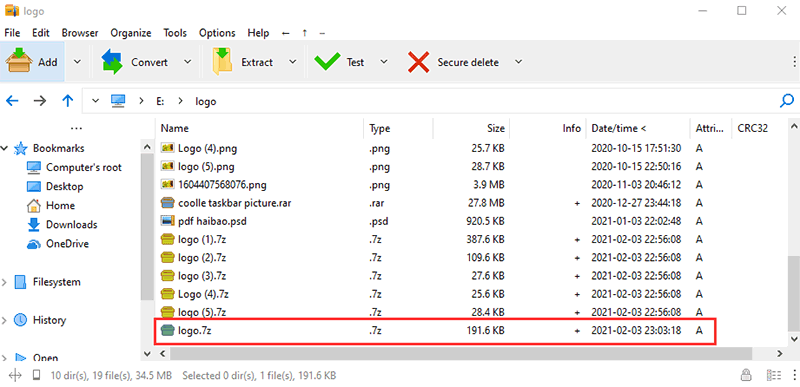The image size is (800, 387).
Task: Select the Downloads bookmark
Action: (71, 224)
